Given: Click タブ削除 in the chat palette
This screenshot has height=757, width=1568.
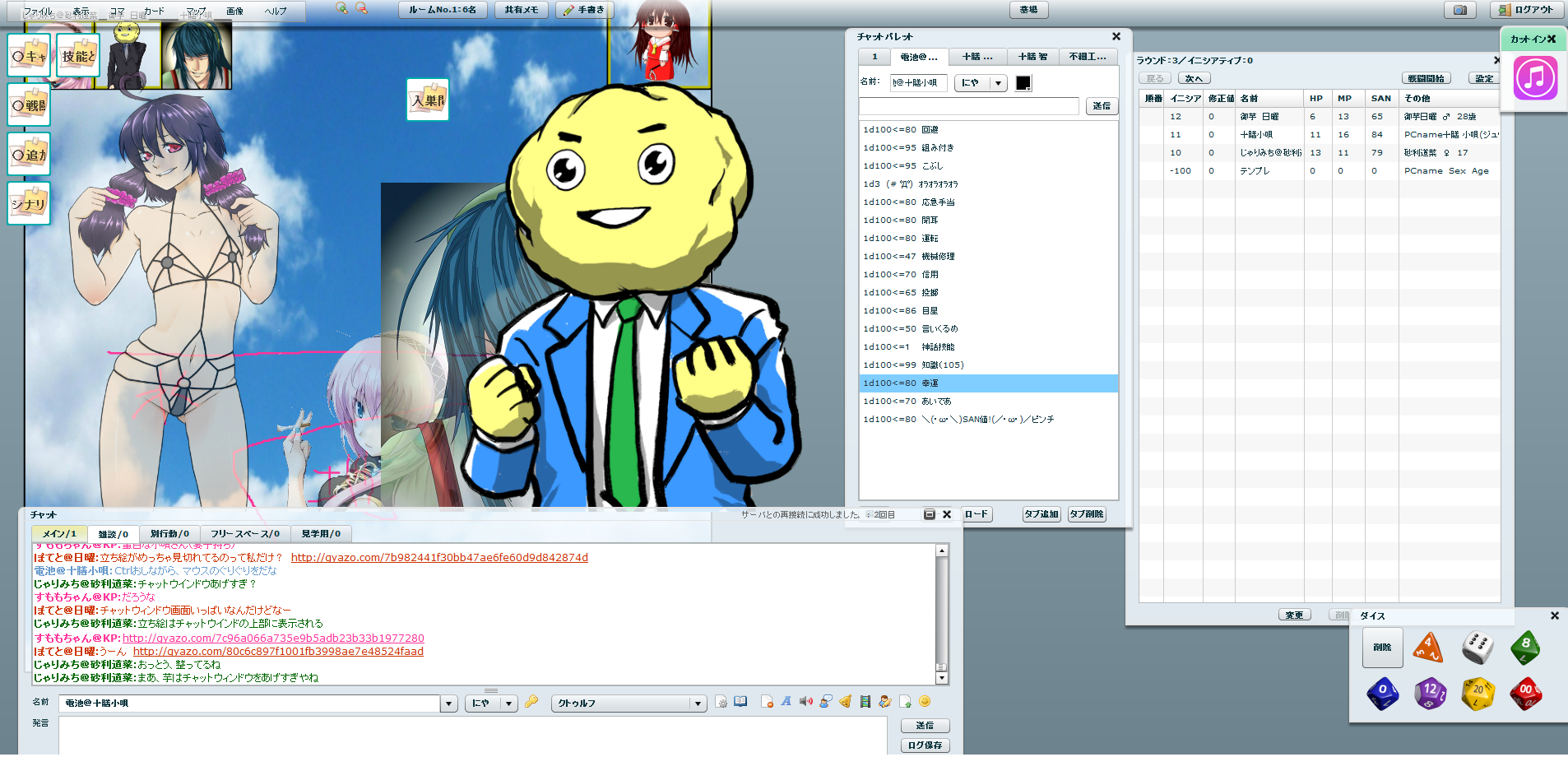Looking at the screenshot, I should pos(1087,514).
